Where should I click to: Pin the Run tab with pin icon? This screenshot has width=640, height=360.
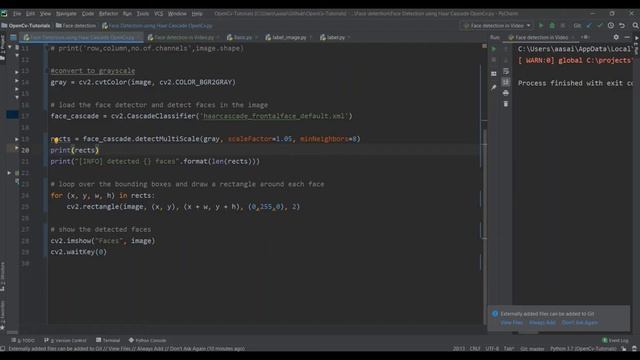pyautogui.click(x=493, y=87)
